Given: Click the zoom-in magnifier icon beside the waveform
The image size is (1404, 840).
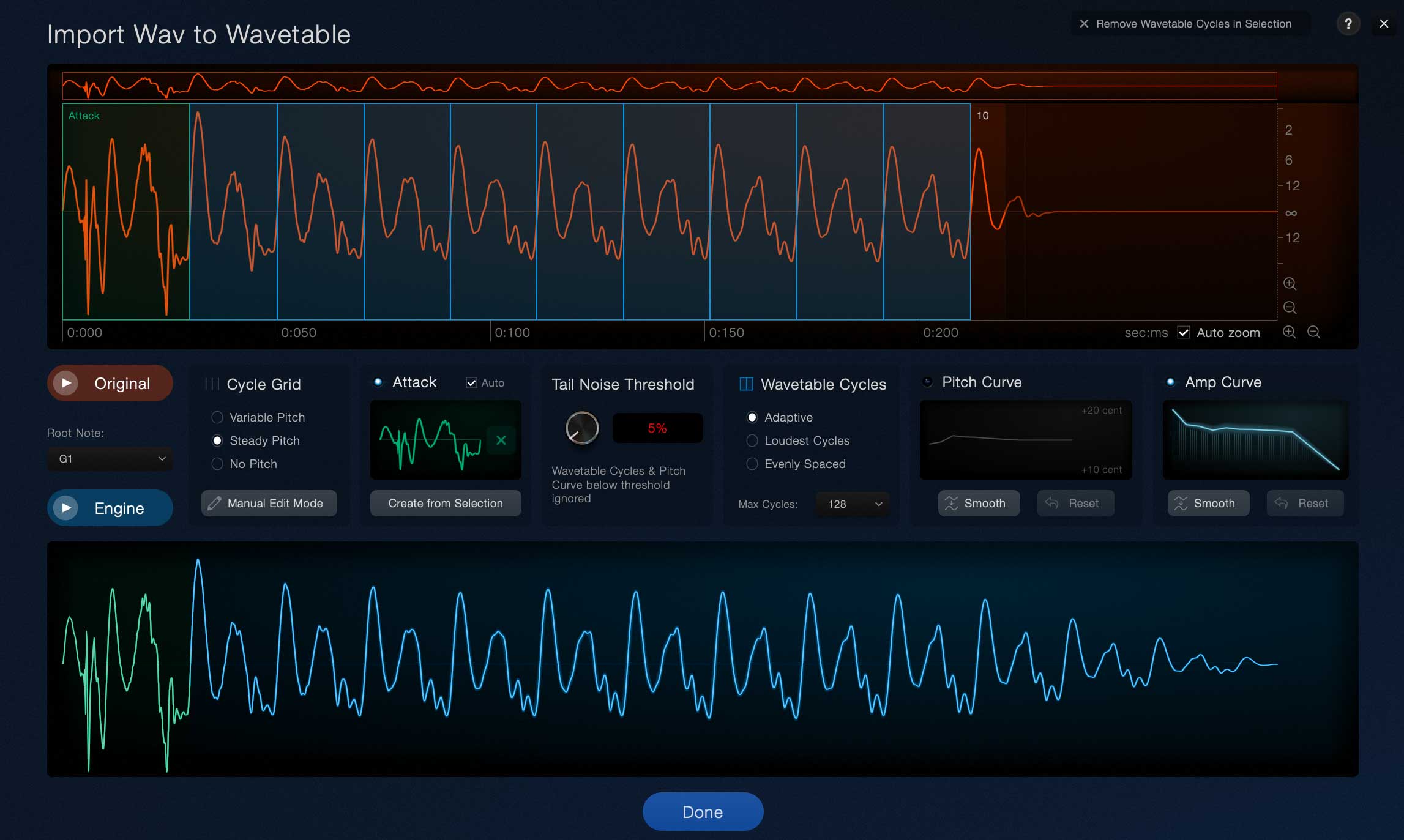Looking at the screenshot, I should (x=1290, y=283).
